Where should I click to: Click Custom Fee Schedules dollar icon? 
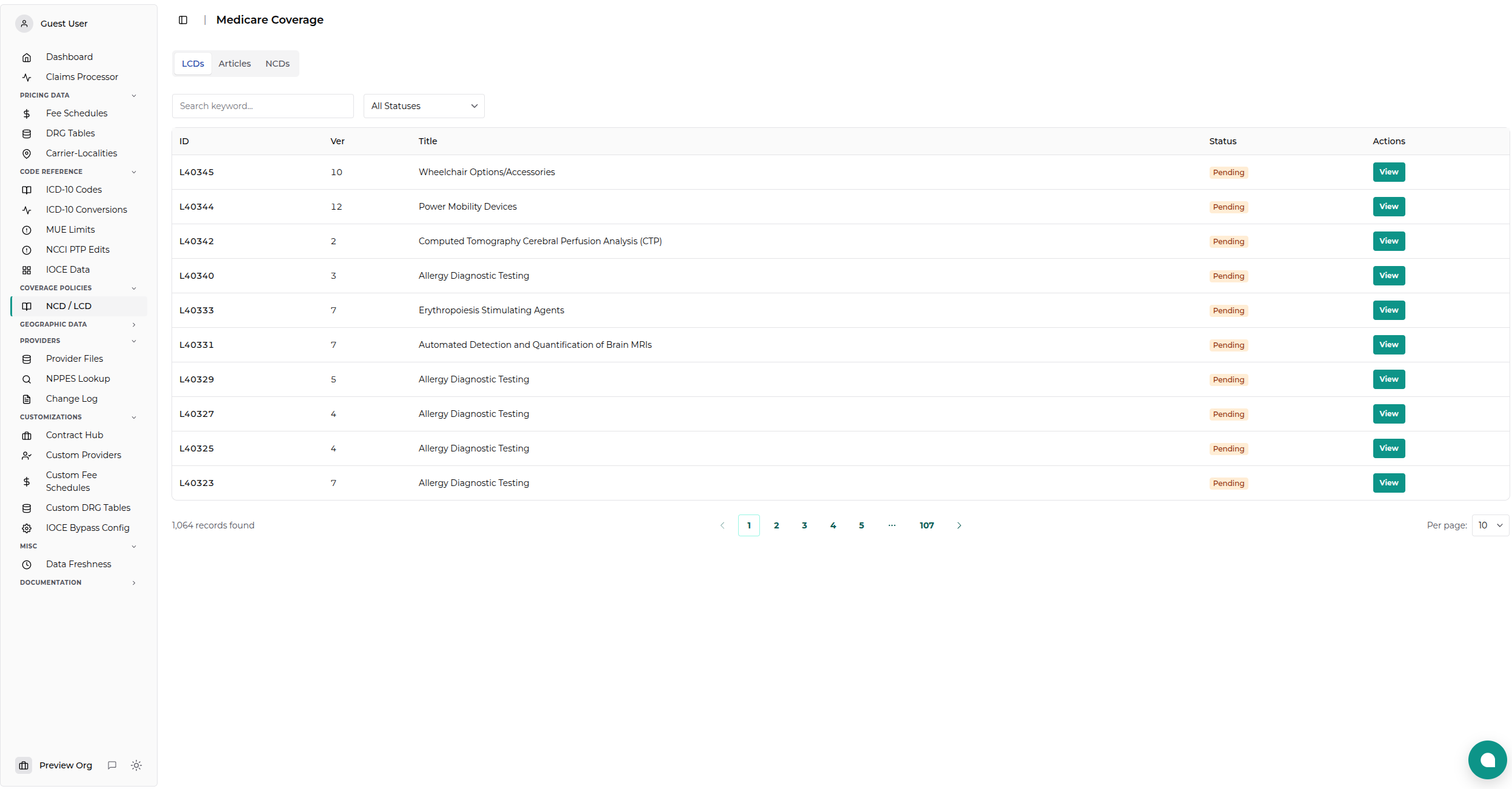tap(27, 482)
